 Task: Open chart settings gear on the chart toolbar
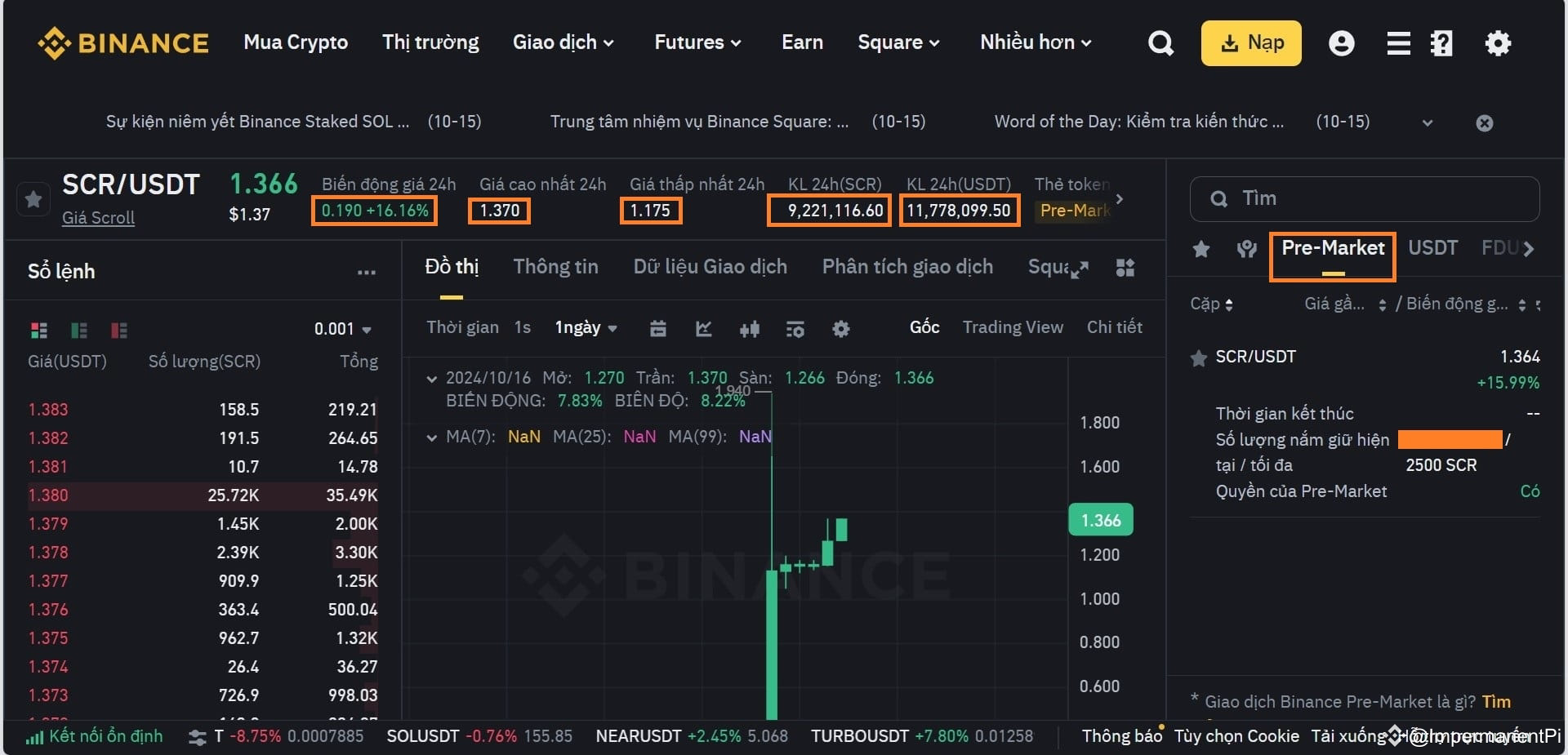pos(841,329)
